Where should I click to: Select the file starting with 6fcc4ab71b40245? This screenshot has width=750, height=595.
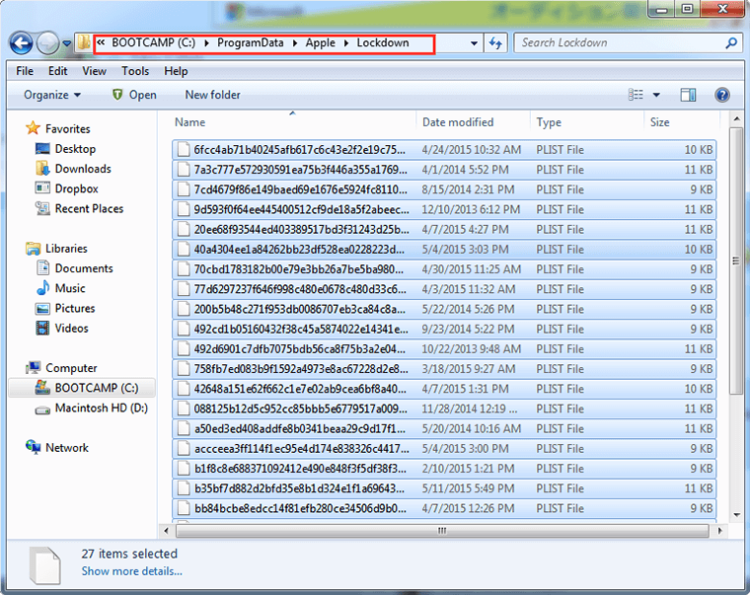[290, 149]
